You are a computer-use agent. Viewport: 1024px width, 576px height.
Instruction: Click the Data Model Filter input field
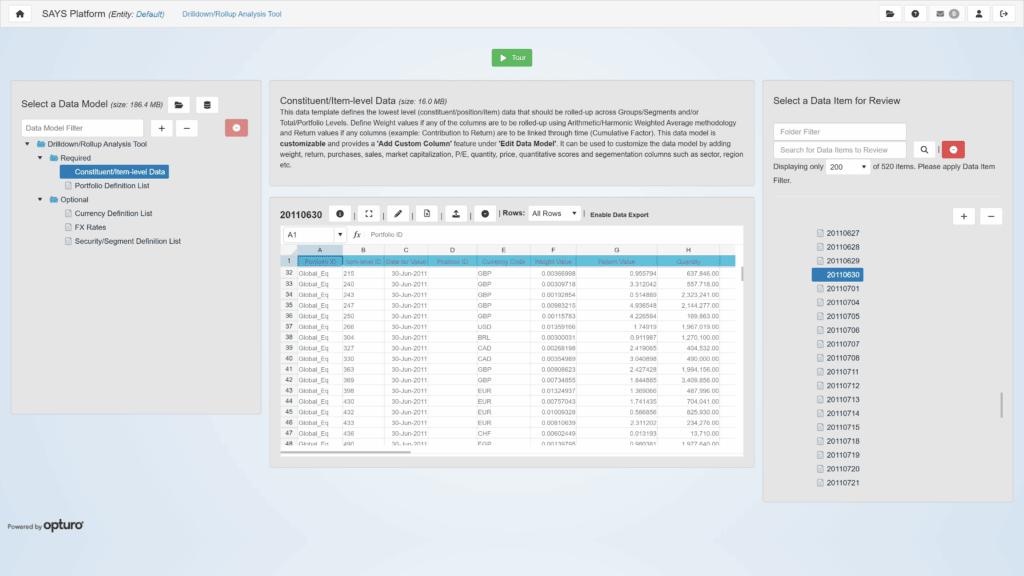(83, 128)
